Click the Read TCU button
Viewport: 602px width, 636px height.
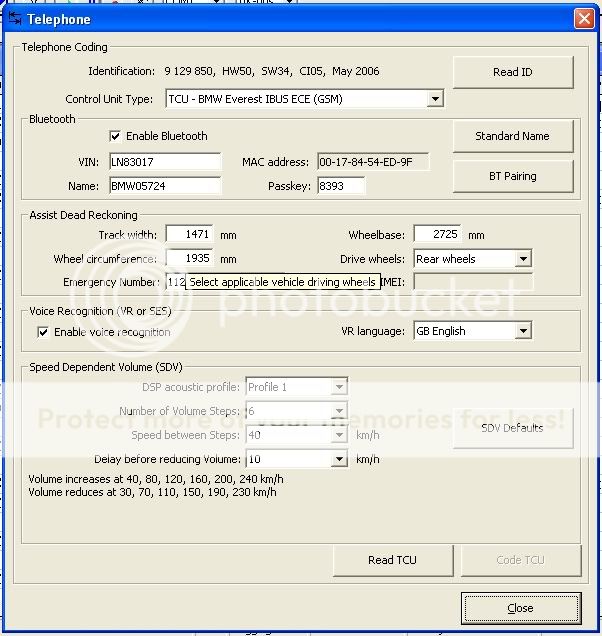[x=392, y=560]
